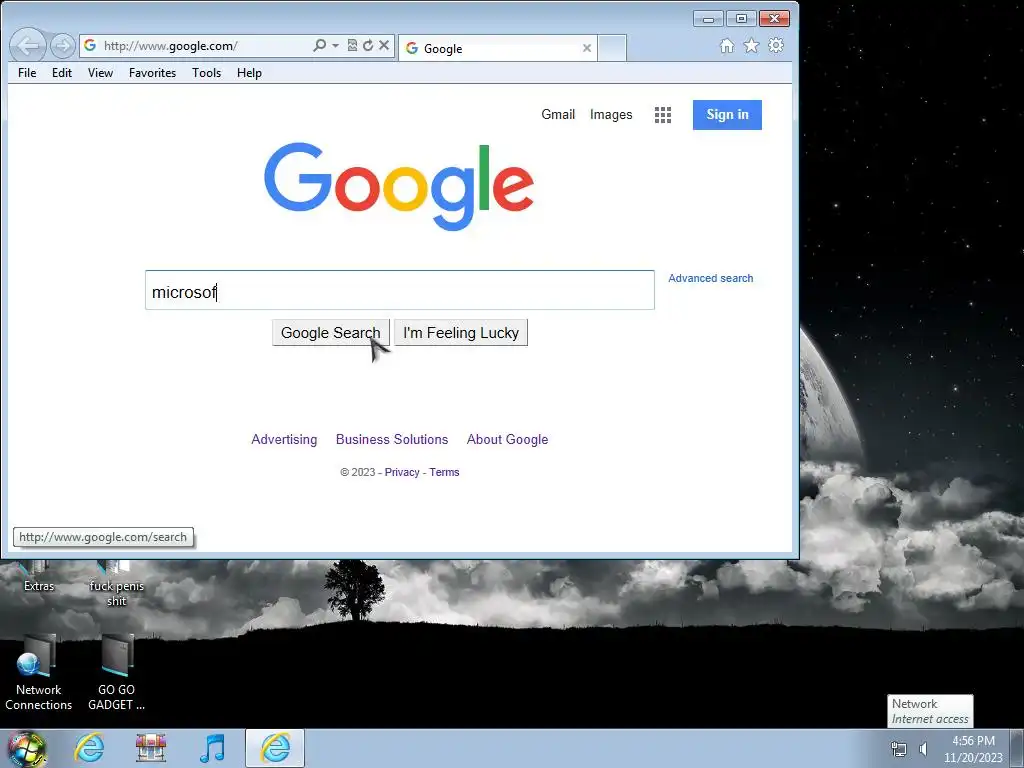Open the WinRAR archive taskbar icon
The image size is (1024, 768).
click(151, 748)
